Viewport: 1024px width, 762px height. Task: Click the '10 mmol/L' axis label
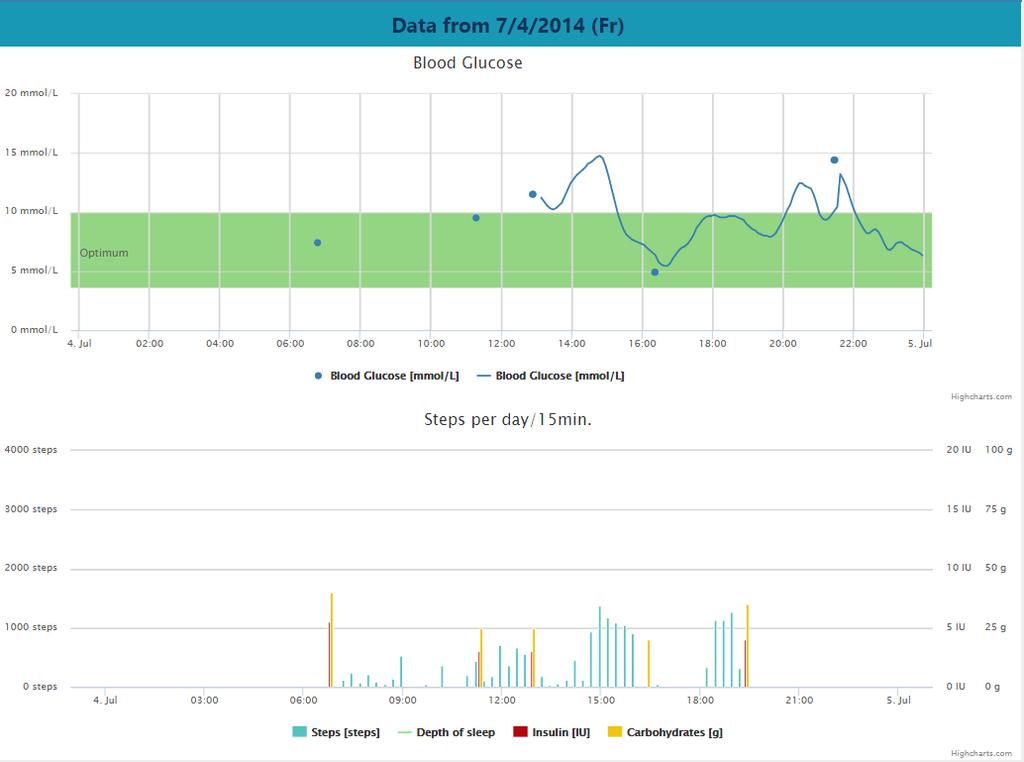tap(31, 211)
